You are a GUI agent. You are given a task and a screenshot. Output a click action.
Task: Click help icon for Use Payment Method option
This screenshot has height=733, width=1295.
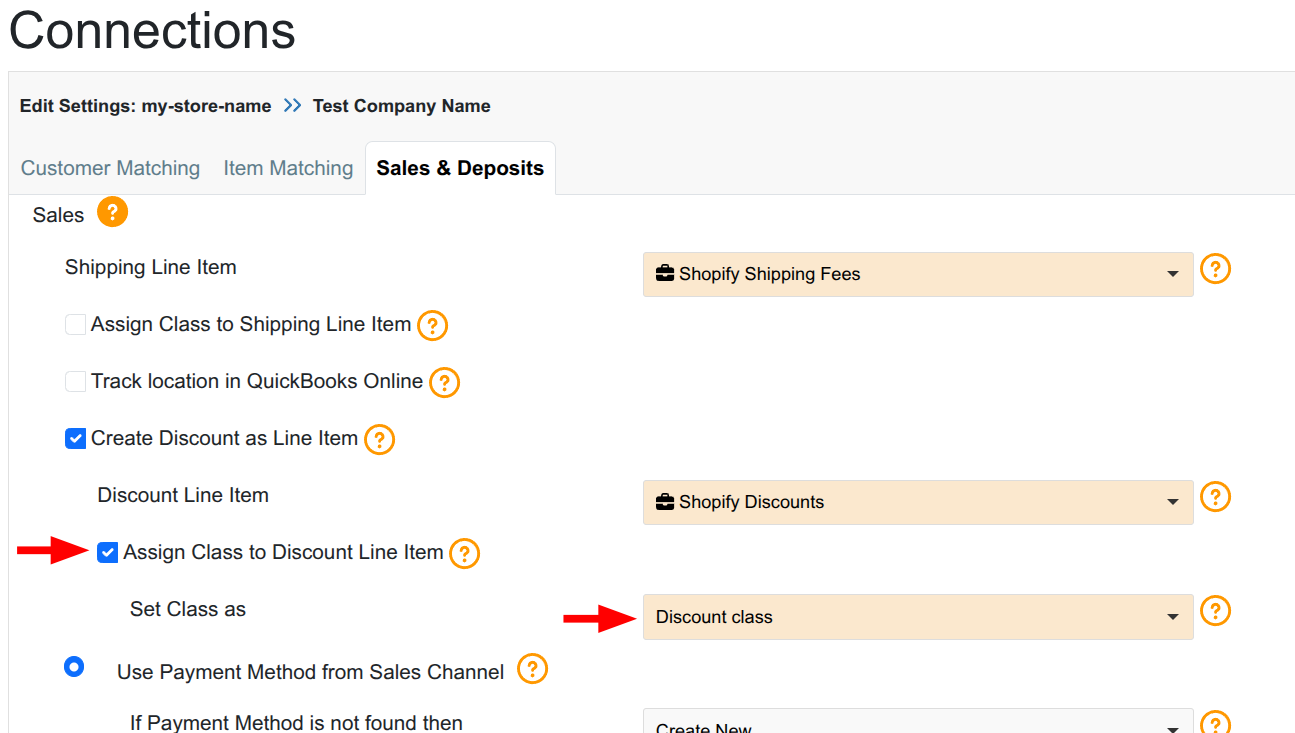click(532, 669)
